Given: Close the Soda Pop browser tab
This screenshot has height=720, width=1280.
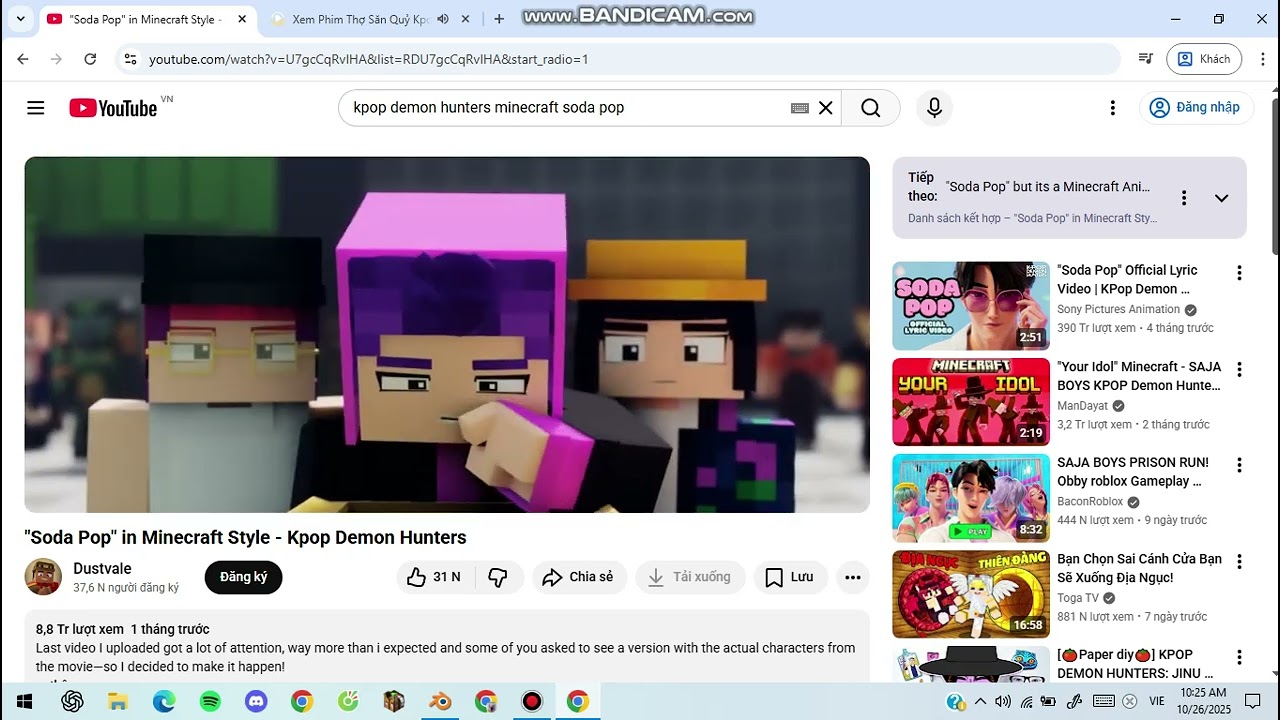Looking at the screenshot, I should (x=241, y=19).
